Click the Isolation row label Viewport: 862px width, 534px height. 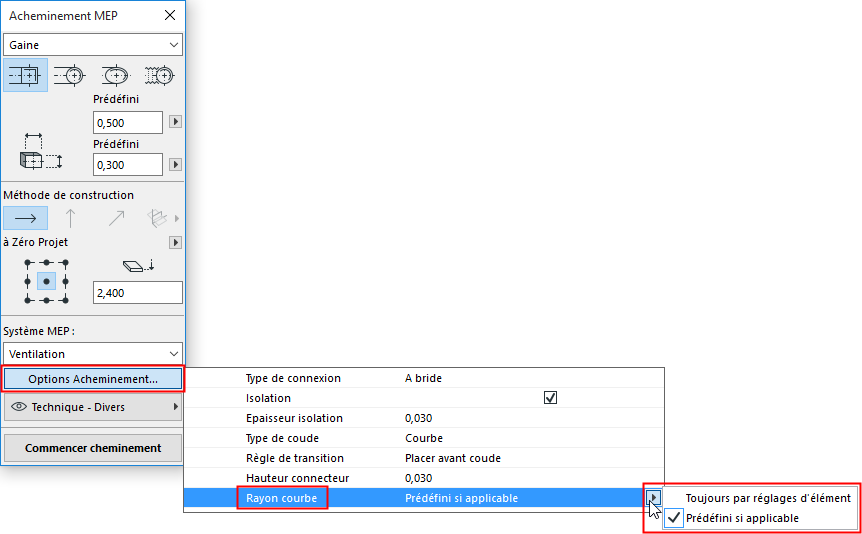(268, 398)
